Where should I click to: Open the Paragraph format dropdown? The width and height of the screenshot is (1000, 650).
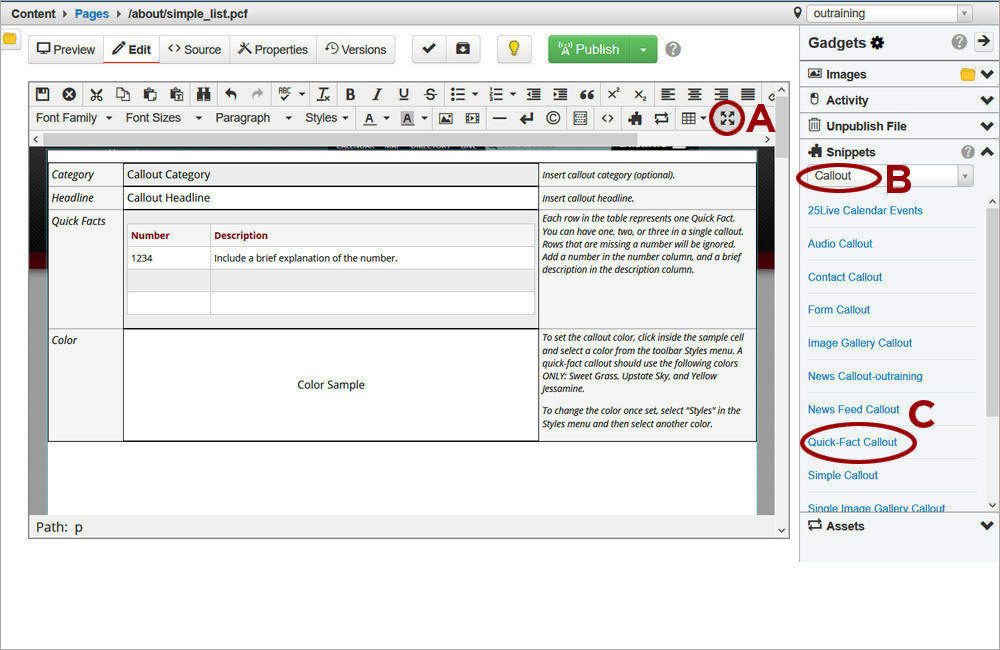(x=253, y=118)
